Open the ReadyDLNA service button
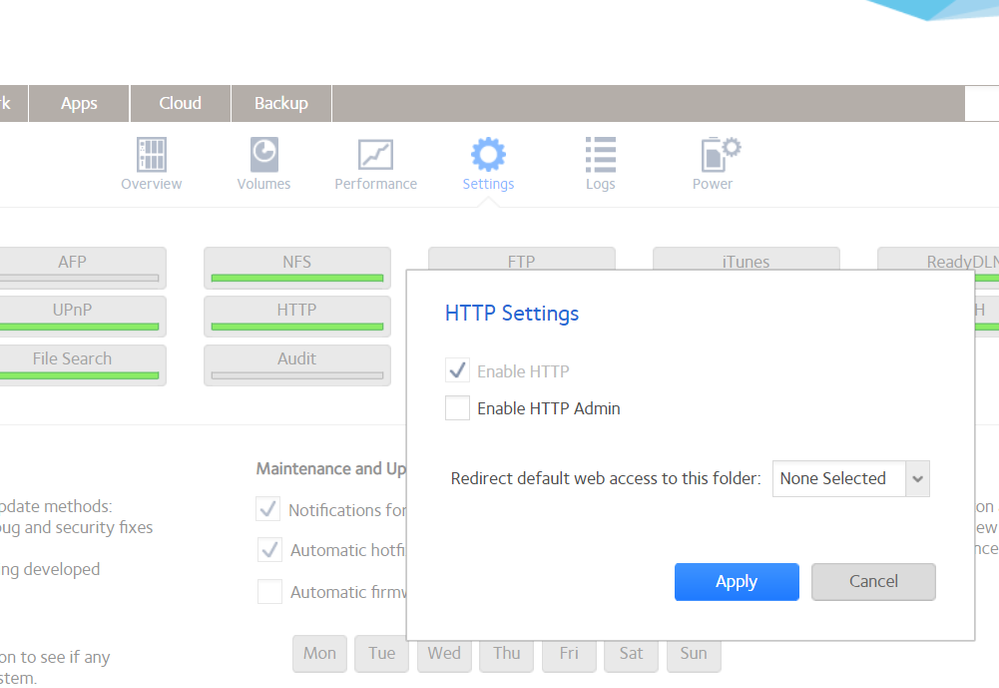The width and height of the screenshot is (999, 688). coord(938,259)
